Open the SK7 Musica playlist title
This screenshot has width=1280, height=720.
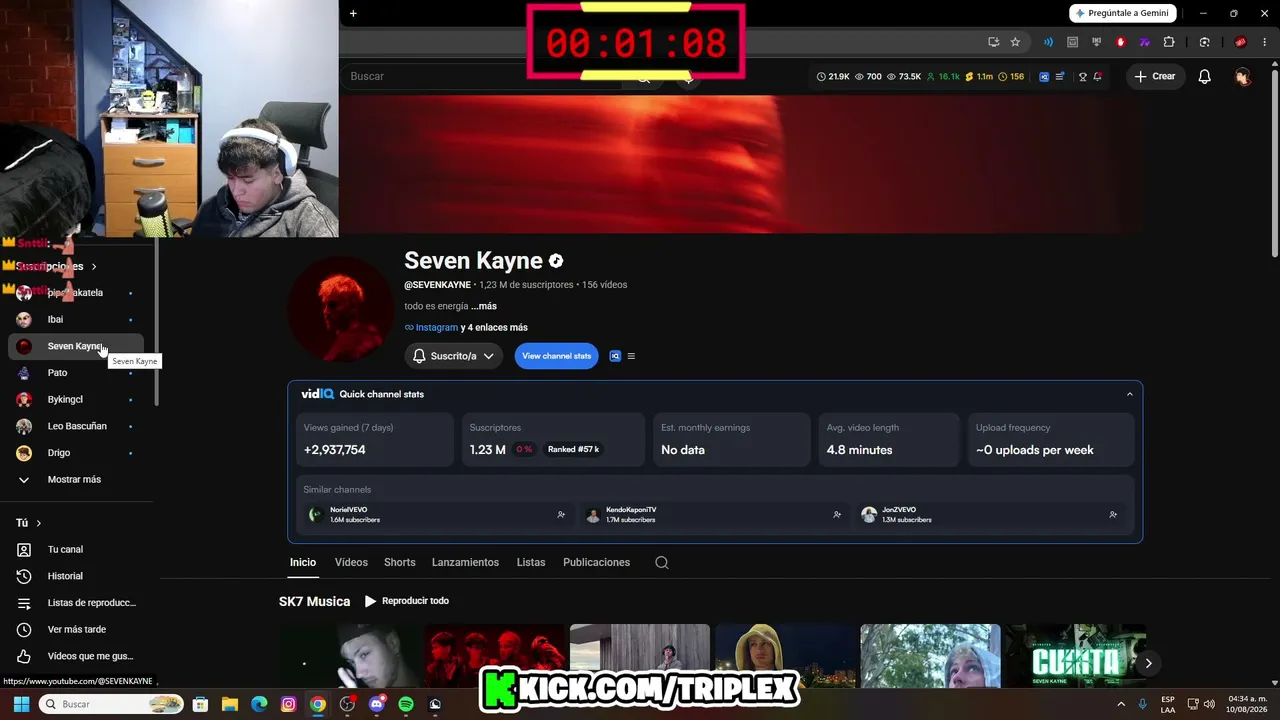314,601
